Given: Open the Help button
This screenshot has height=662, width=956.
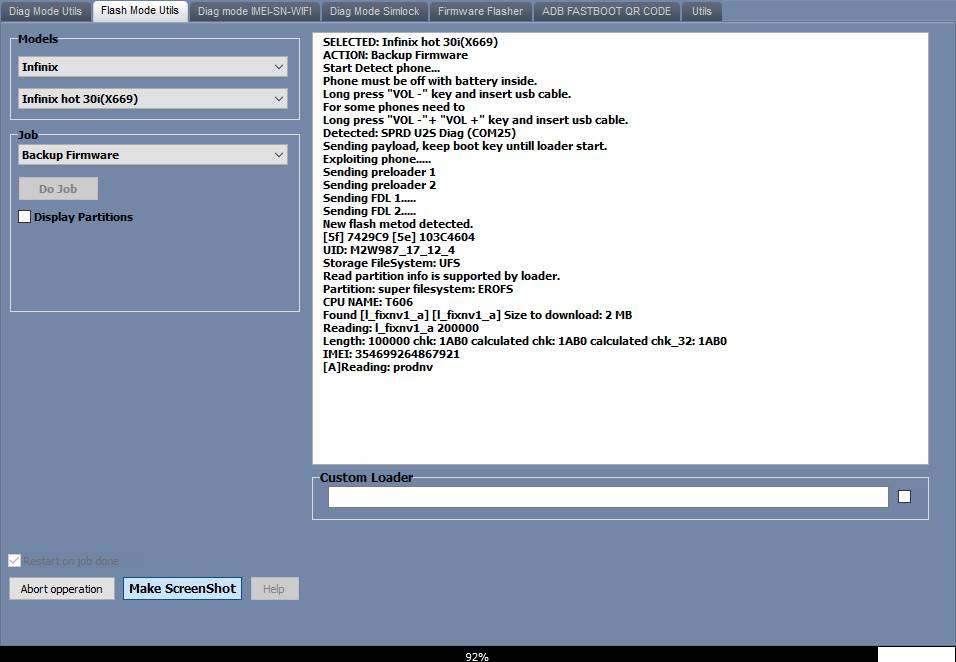Looking at the screenshot, I should pos(274,589).
